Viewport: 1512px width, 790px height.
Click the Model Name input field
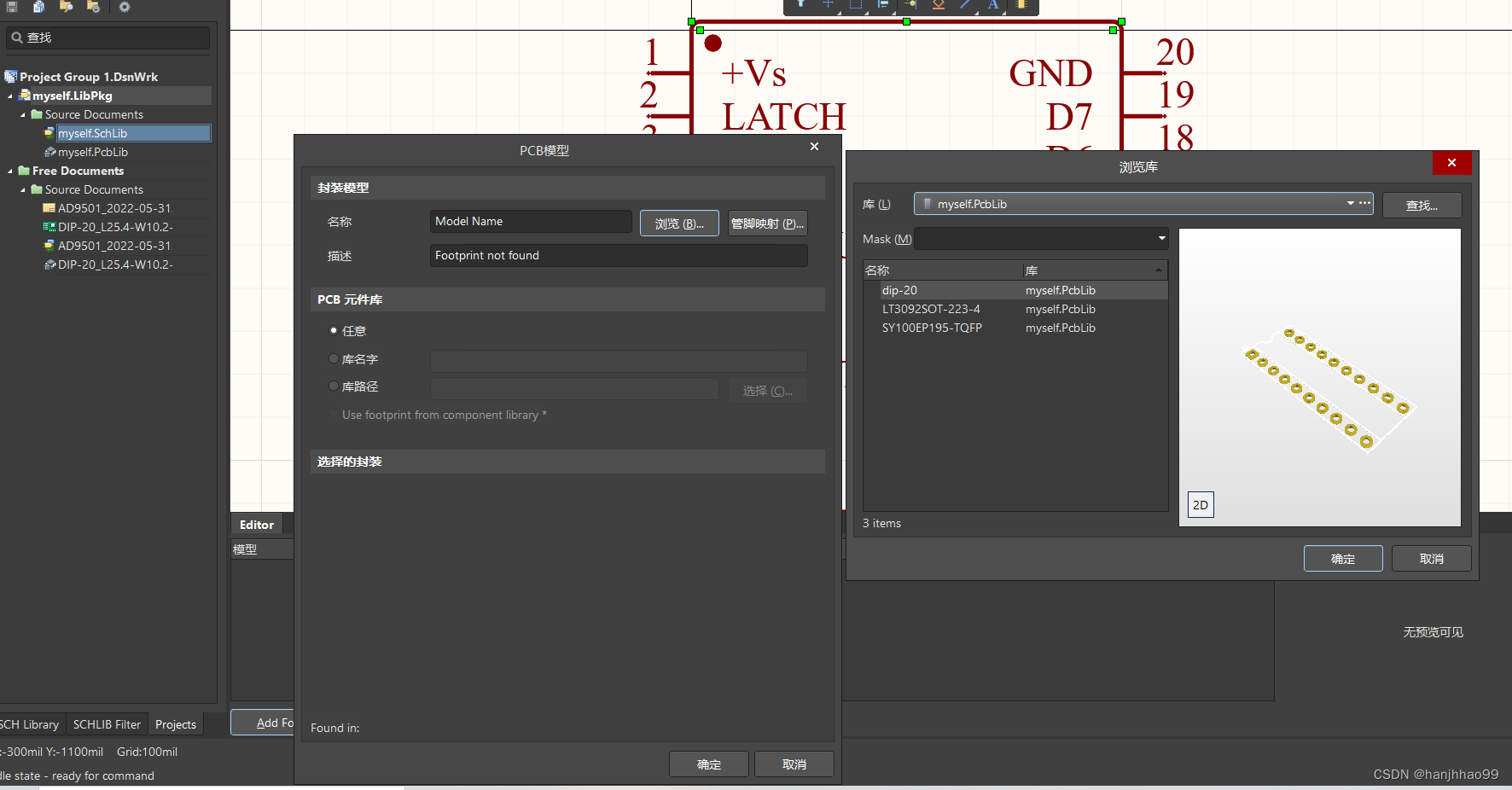[x=531, y=221]
